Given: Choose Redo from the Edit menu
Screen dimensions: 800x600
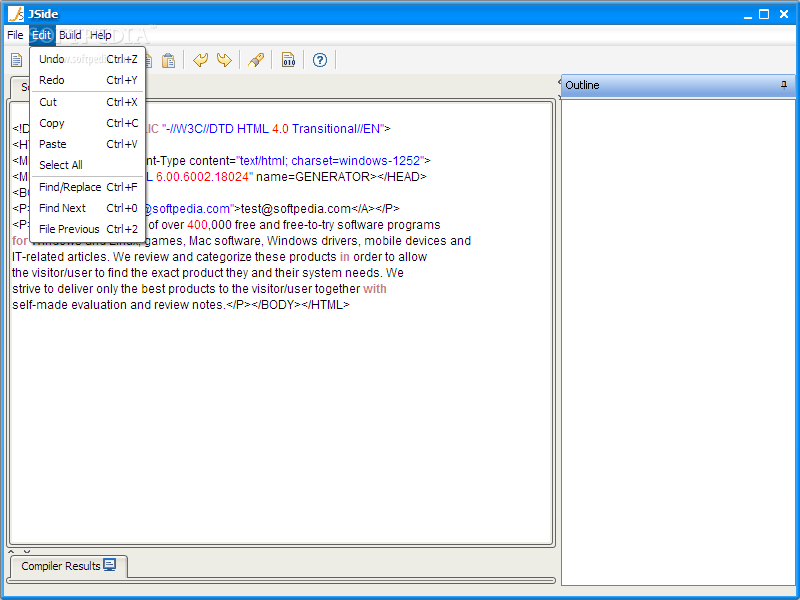Looking at the screenshot, I should click(x=88, y=80).
